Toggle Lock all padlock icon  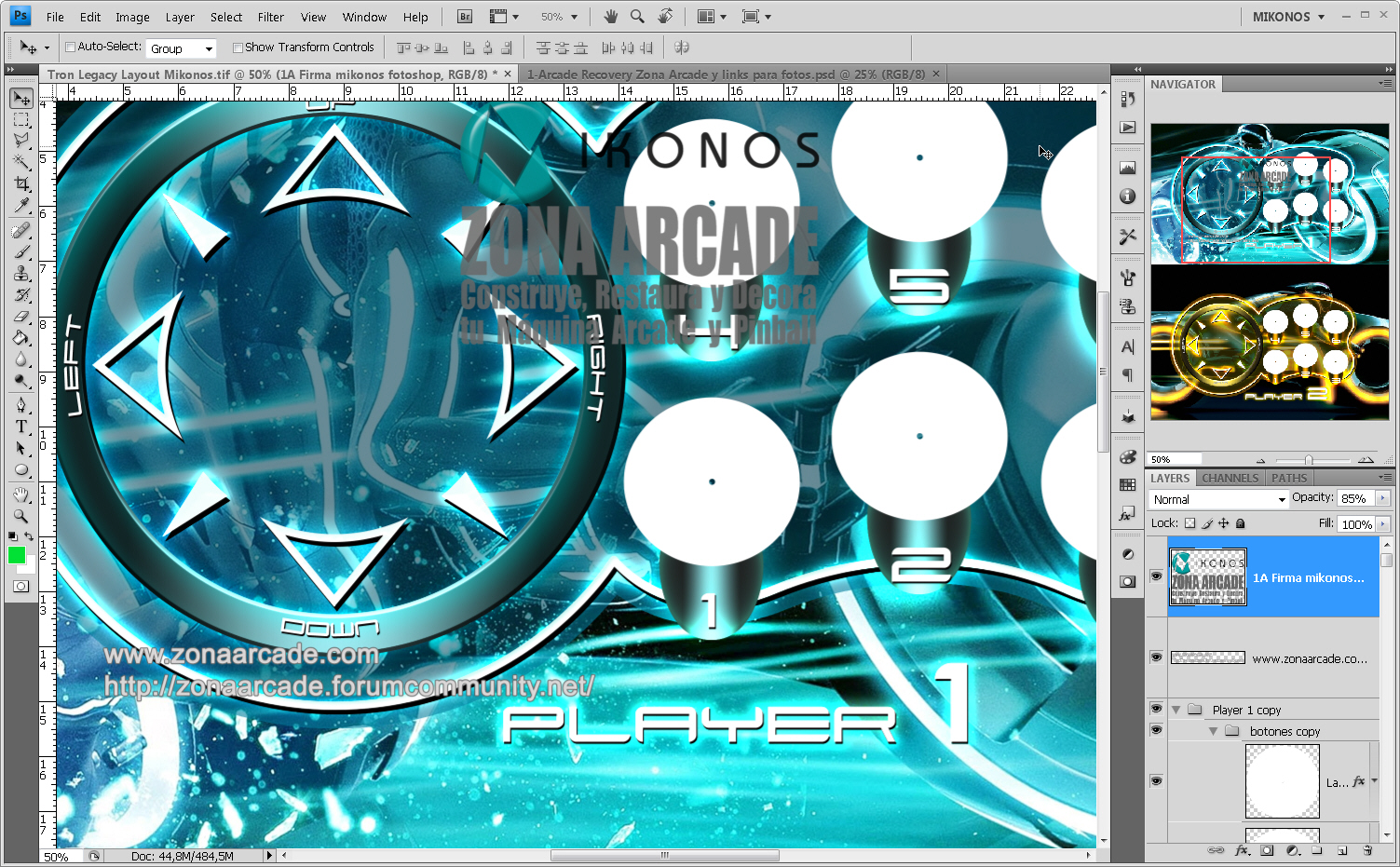1241,523
